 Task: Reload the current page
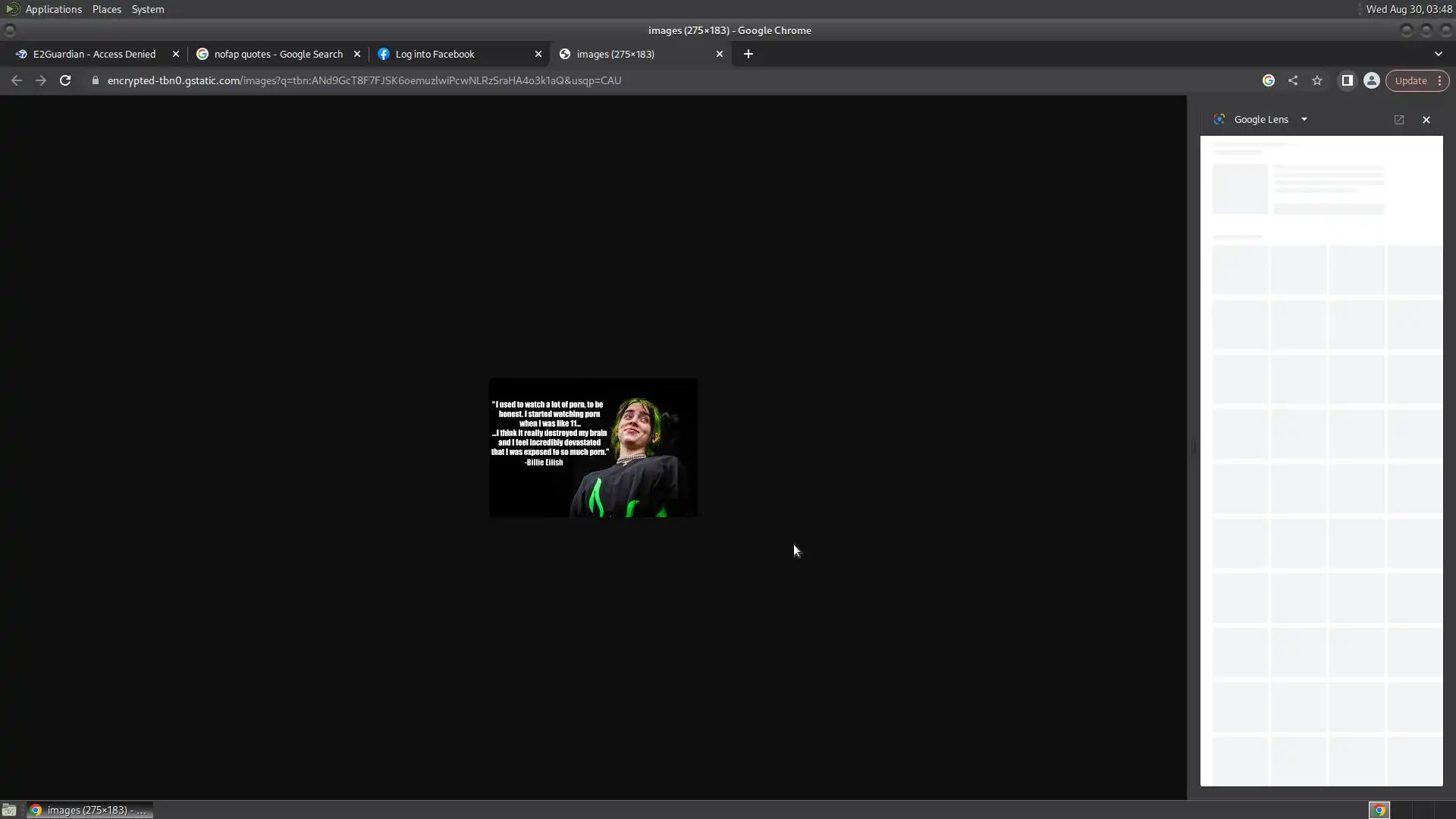pos(65,80)
